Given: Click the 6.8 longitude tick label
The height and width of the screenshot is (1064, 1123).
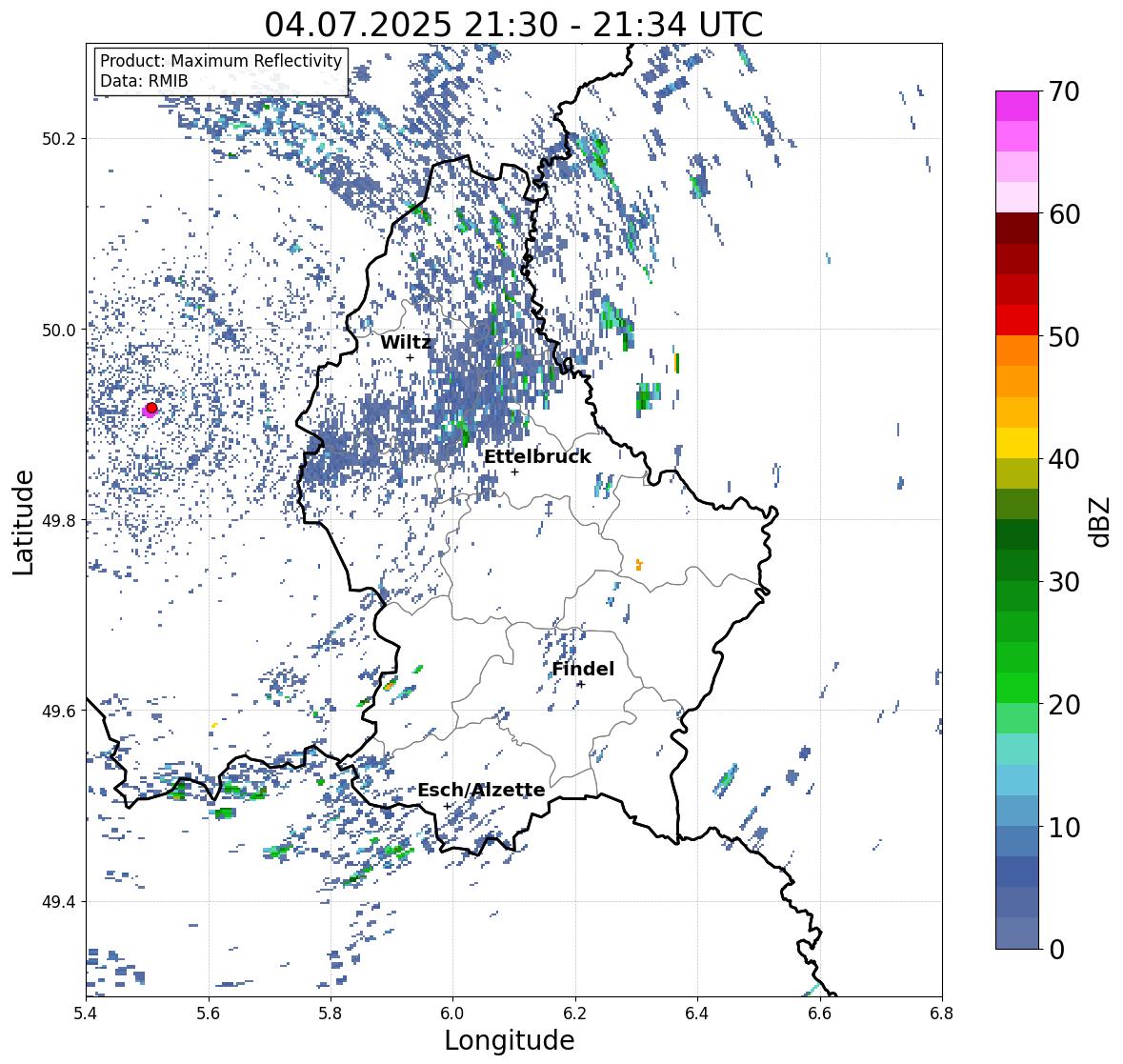Looking at the screenshot, I should [x=942, y=1013].
